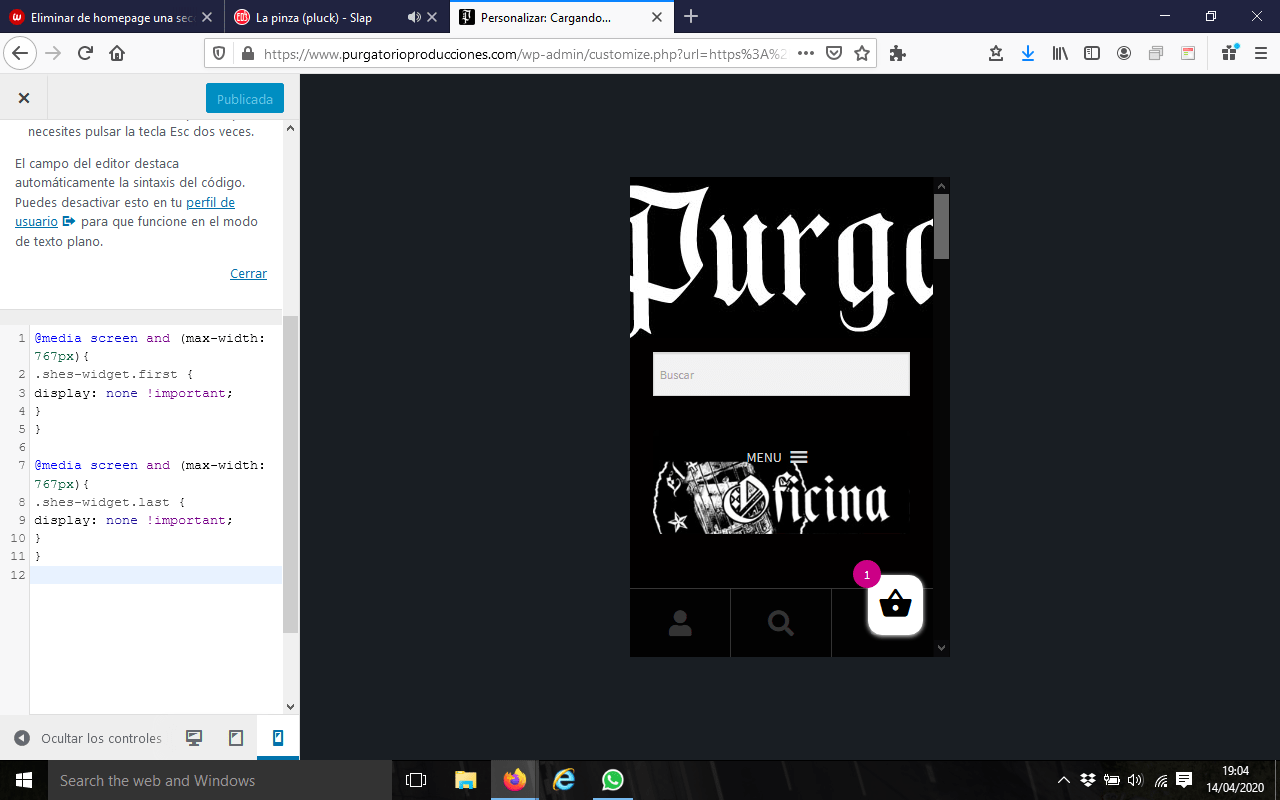Click the account user icon in preview footer
Image resolution: width=1280 pixels, height=800 pixels.
680,623
